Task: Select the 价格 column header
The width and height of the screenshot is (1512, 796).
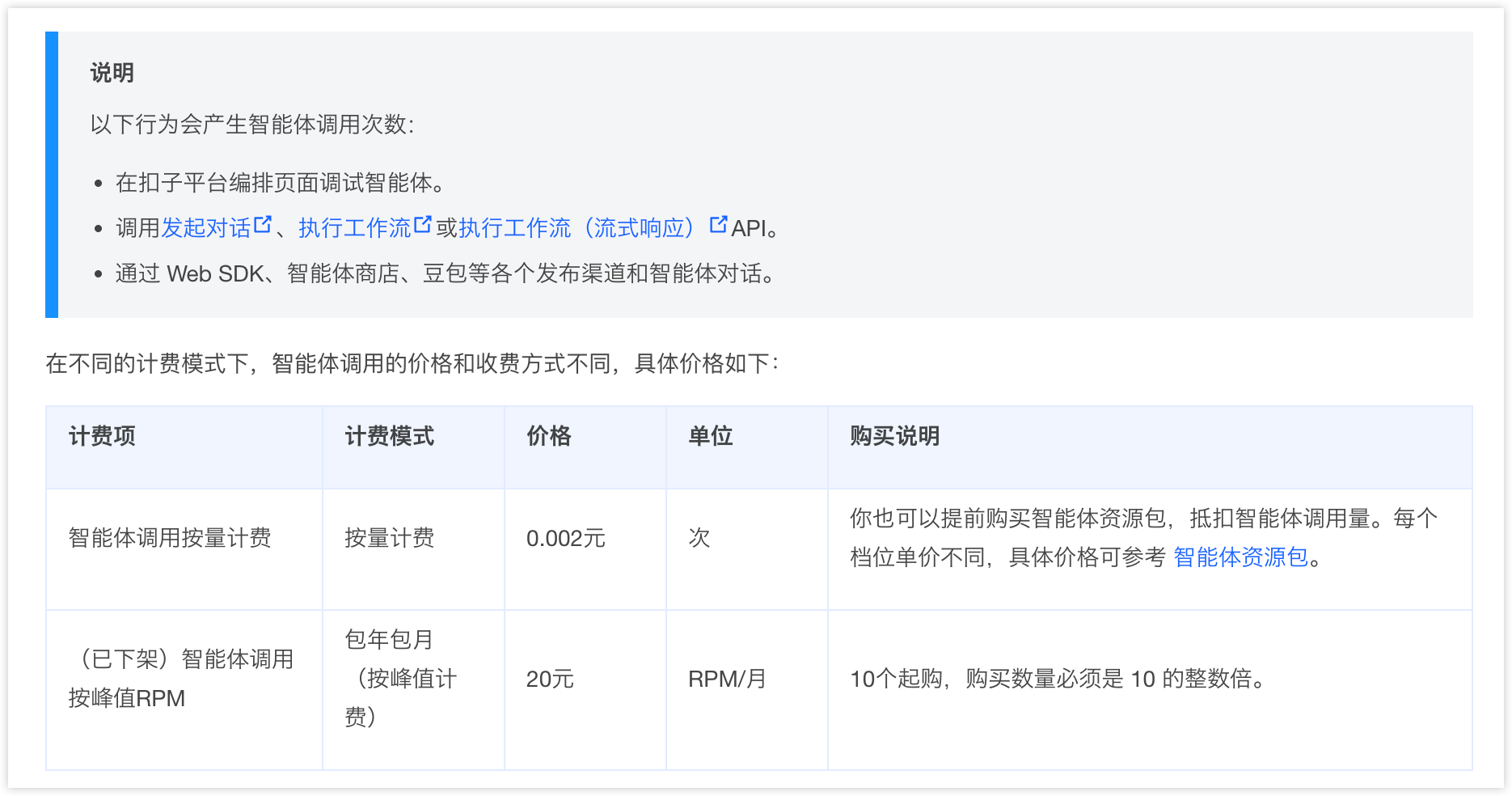Action: tap(549, 437)
